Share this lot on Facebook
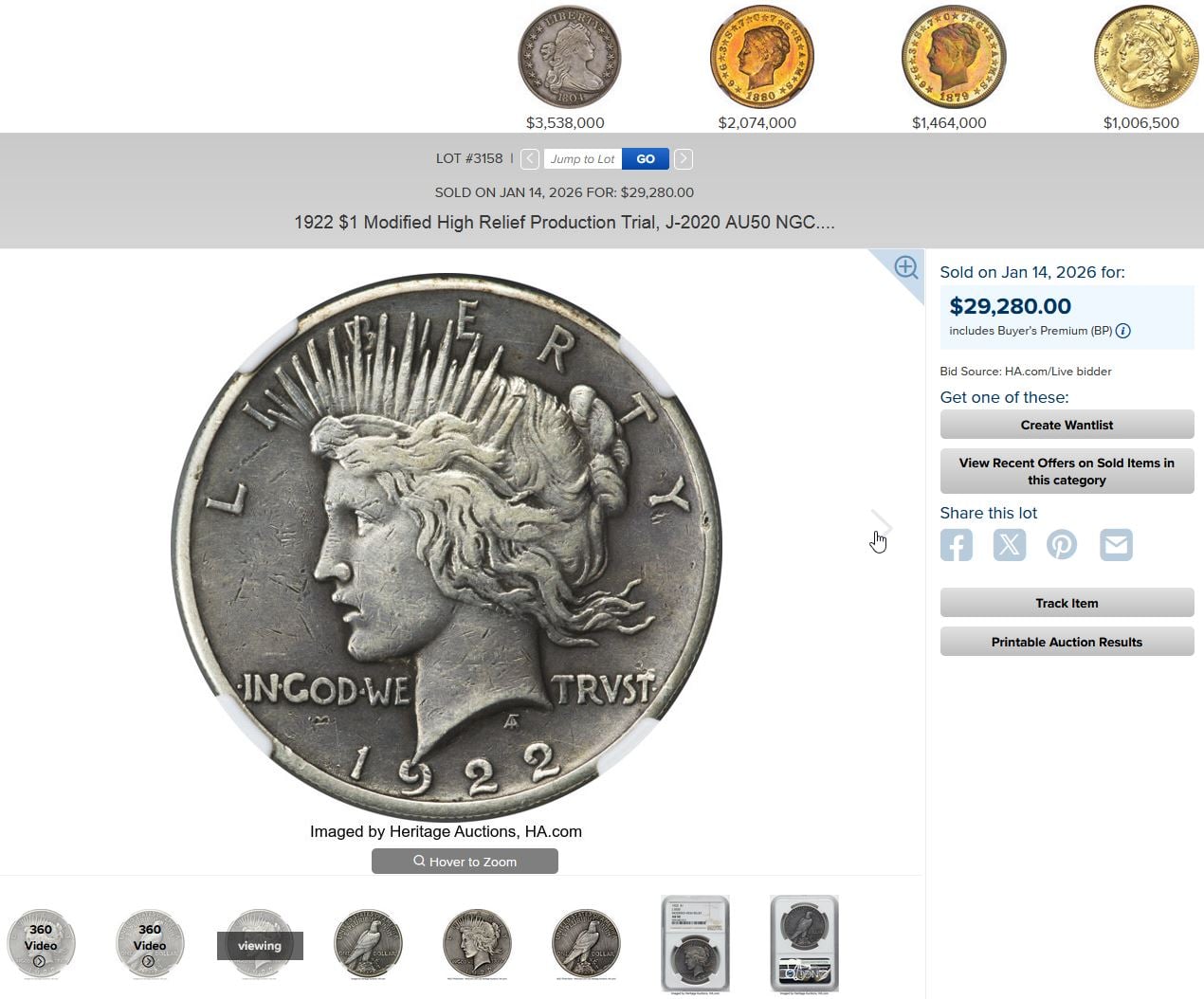This screenshot has height=999, width=1204. point(956,545)
